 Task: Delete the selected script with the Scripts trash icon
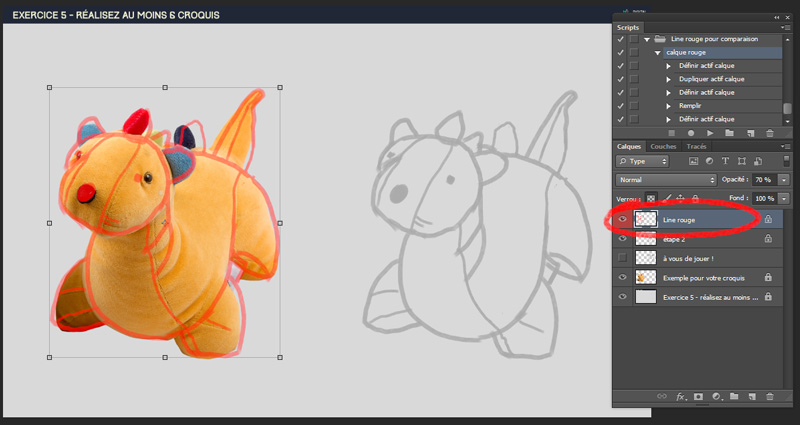click(769, 132)
